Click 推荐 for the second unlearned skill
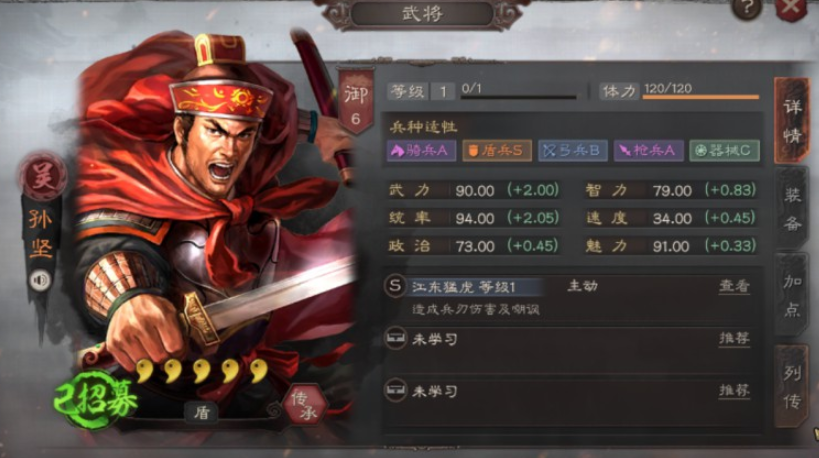This screenshot has height=458, width=819. [734, 391]
